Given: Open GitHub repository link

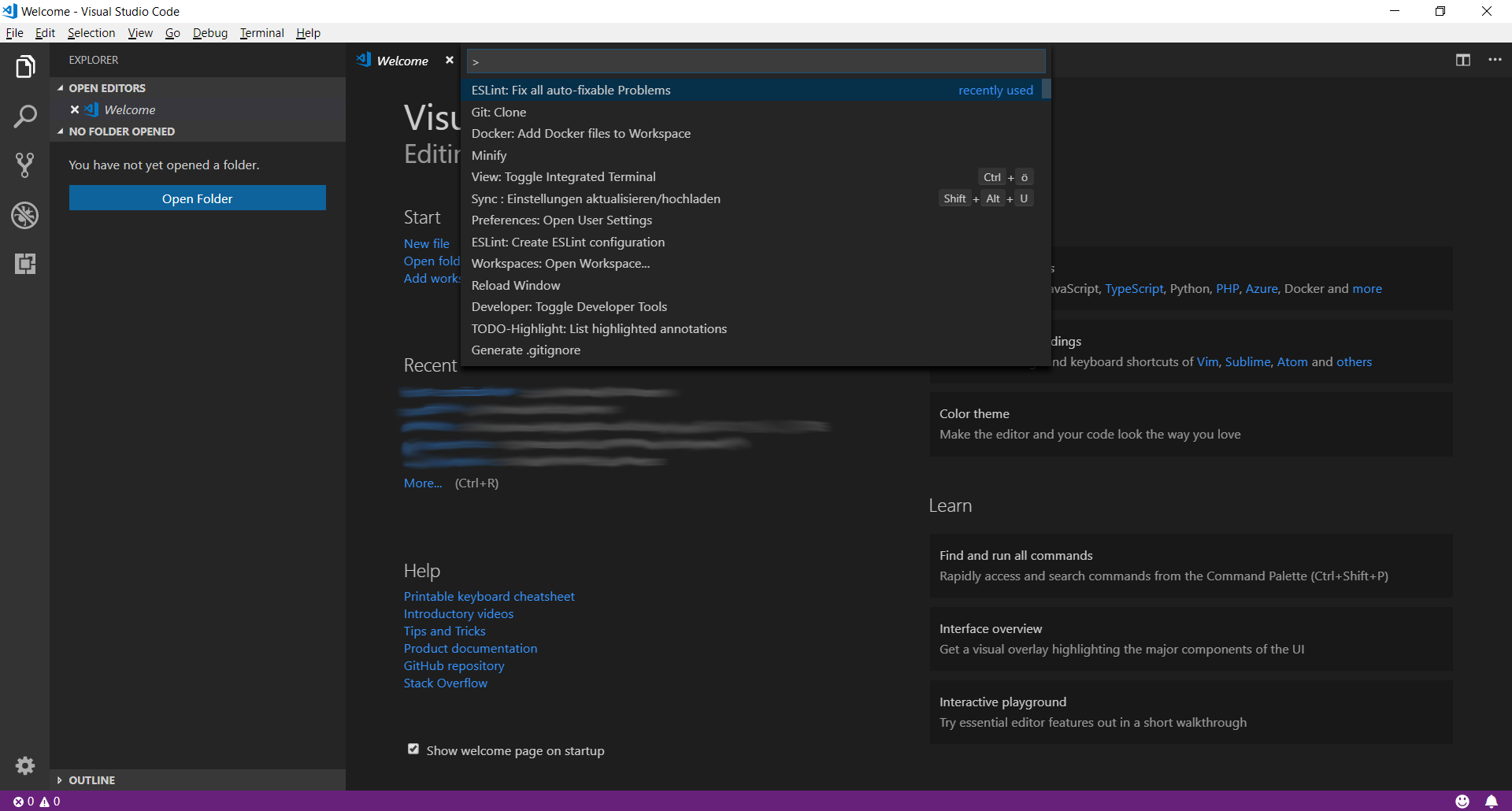Looking at the screenshot, I should pyautogui.click(x=454, y=666).
